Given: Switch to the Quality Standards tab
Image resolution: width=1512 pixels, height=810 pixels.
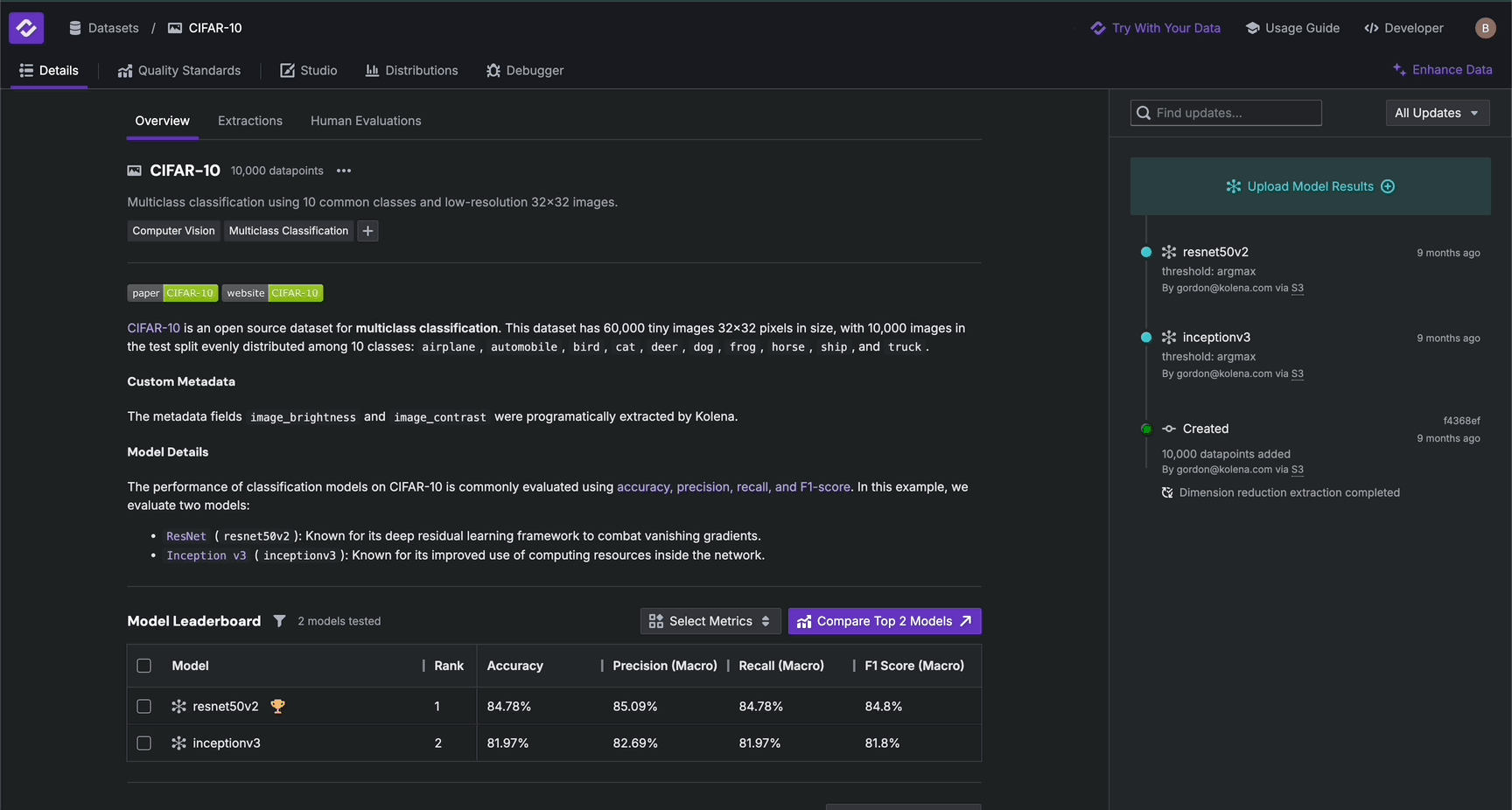Looking at the screenshot, I should coord(179,70).
